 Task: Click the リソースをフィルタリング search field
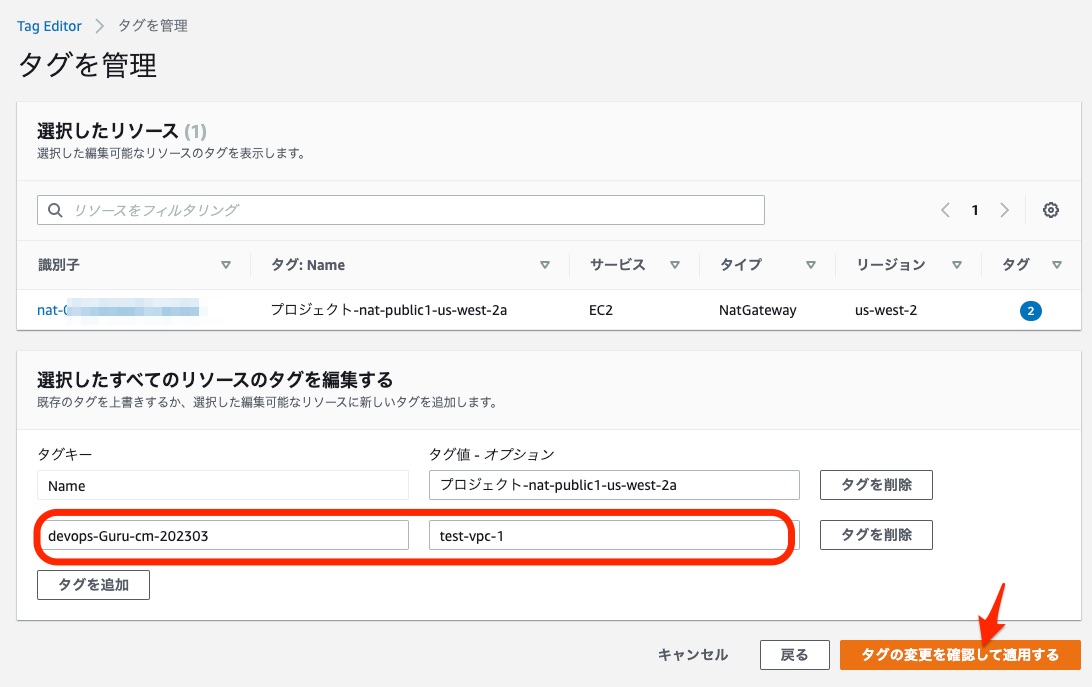point(400,210)
